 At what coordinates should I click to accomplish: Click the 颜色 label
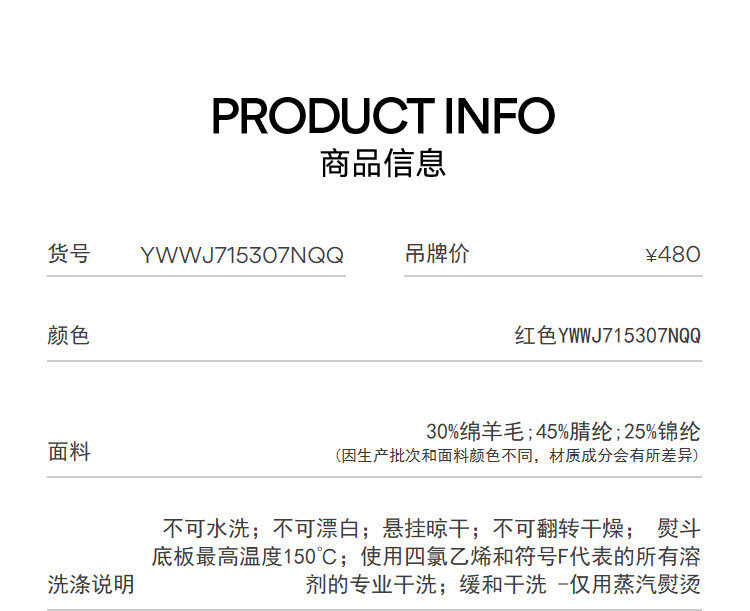click(68, 335)
